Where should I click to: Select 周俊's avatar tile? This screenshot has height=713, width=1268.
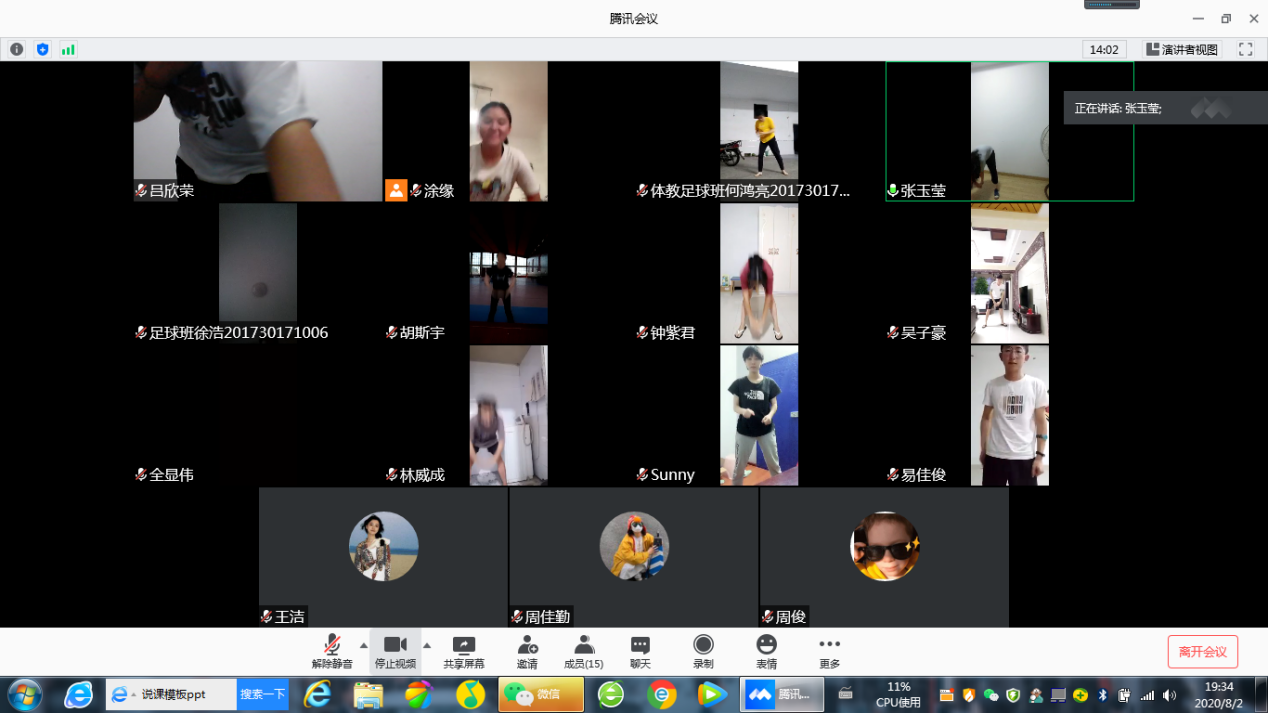pyautogui.click(x=884, y=547)
